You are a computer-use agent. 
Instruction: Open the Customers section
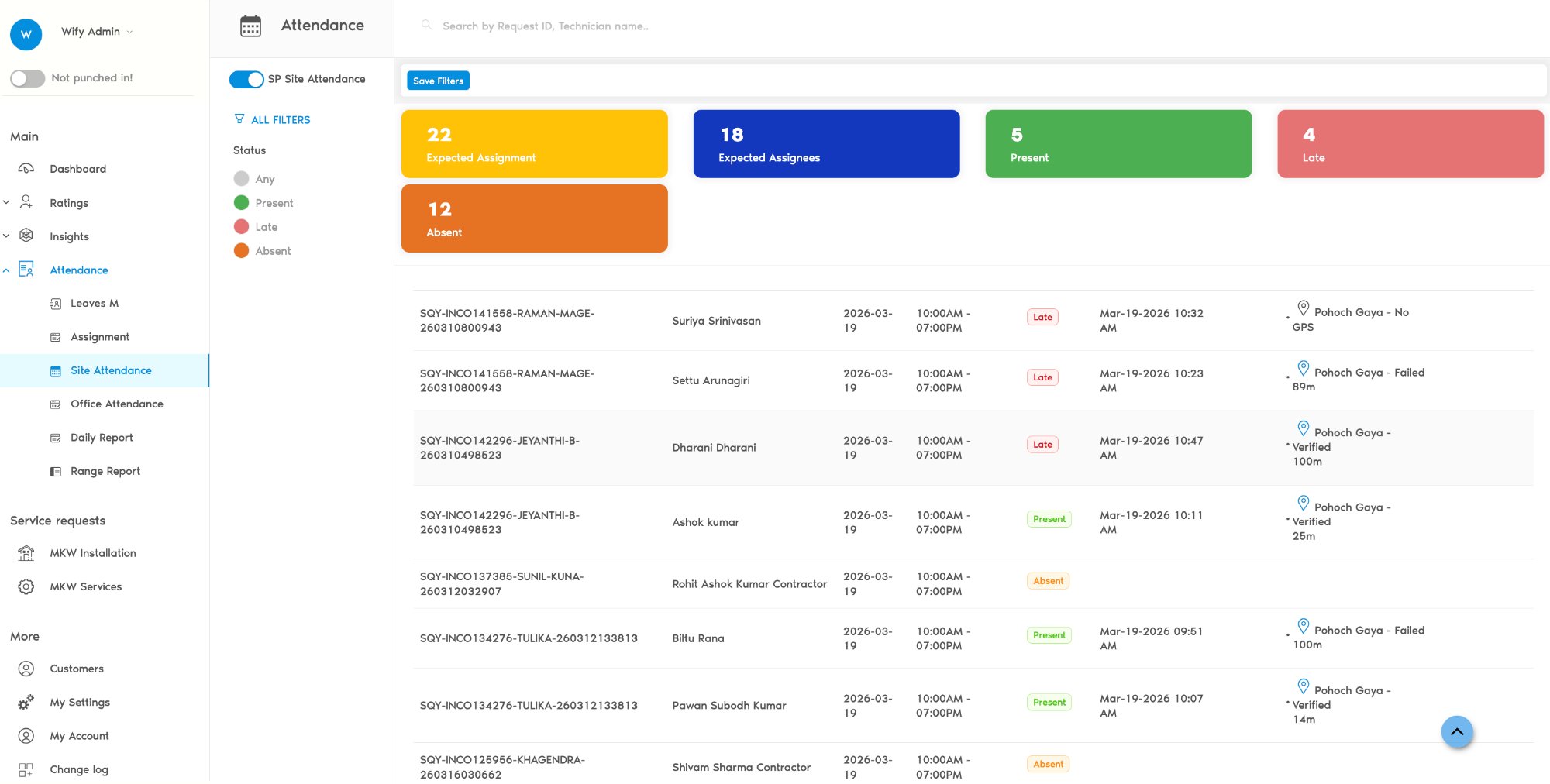(x=76, y=669)
